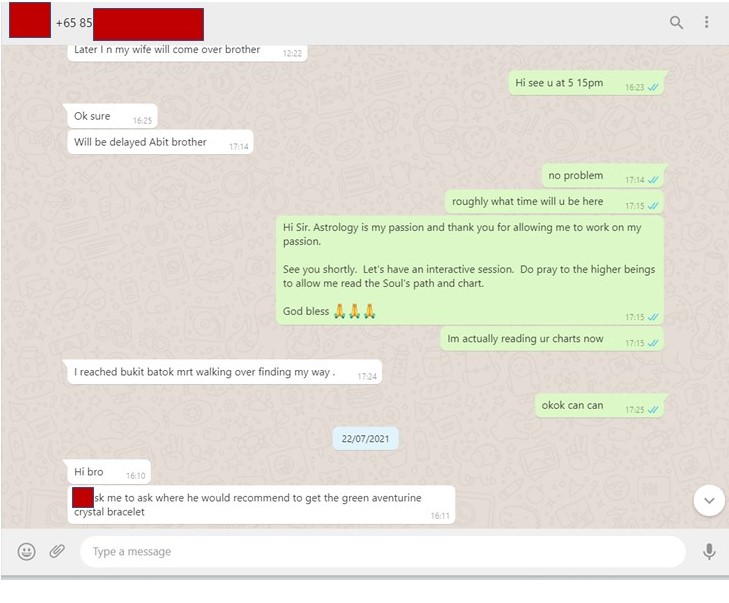Click the 22/07/2021 date marker
Image resolution: width=729 pixels, height=603 pixels.
point(365,439)
